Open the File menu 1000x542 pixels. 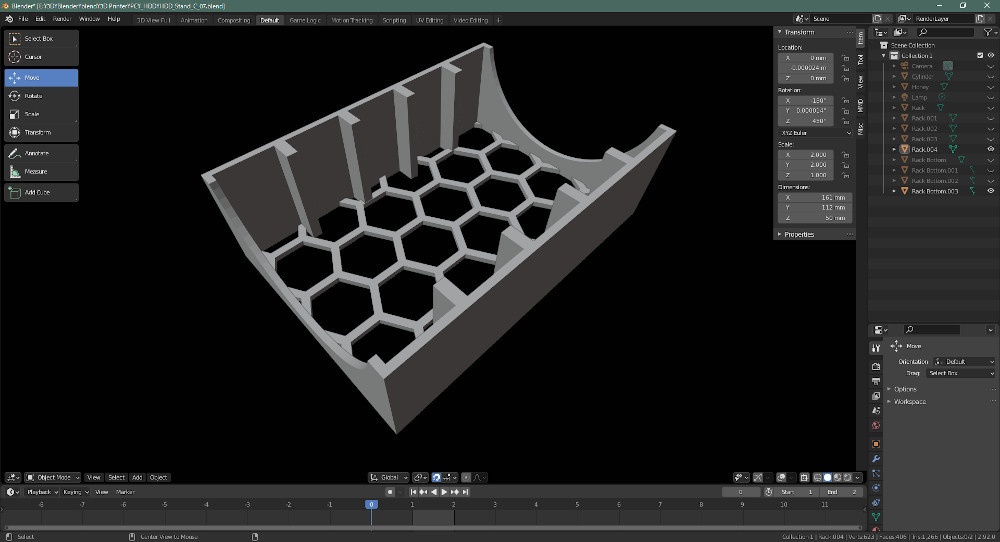tap(24, 19)
